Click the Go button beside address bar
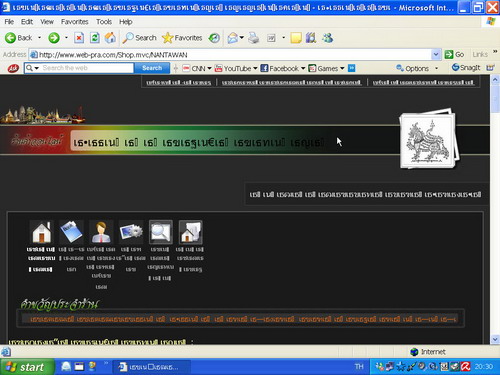Image resolution: width=500 pixels, height=375 pixels. tap(455, 55)
